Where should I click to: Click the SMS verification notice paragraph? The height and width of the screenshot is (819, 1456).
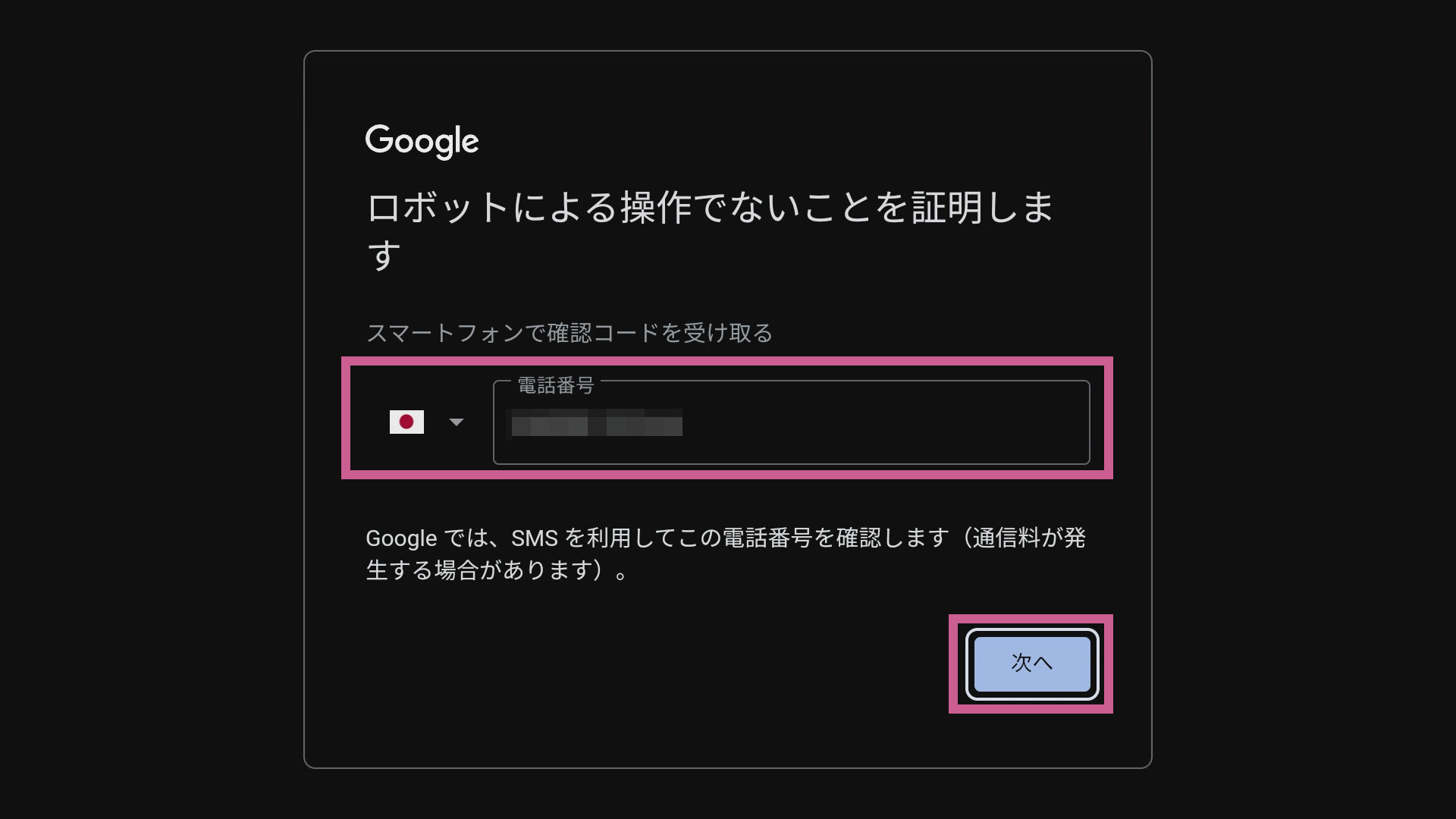(726, 554)
